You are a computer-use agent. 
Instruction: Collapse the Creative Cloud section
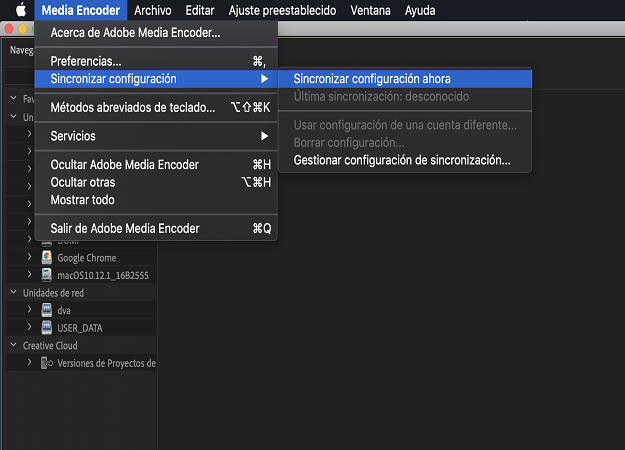pyautogui.click(x=14, y=345)
